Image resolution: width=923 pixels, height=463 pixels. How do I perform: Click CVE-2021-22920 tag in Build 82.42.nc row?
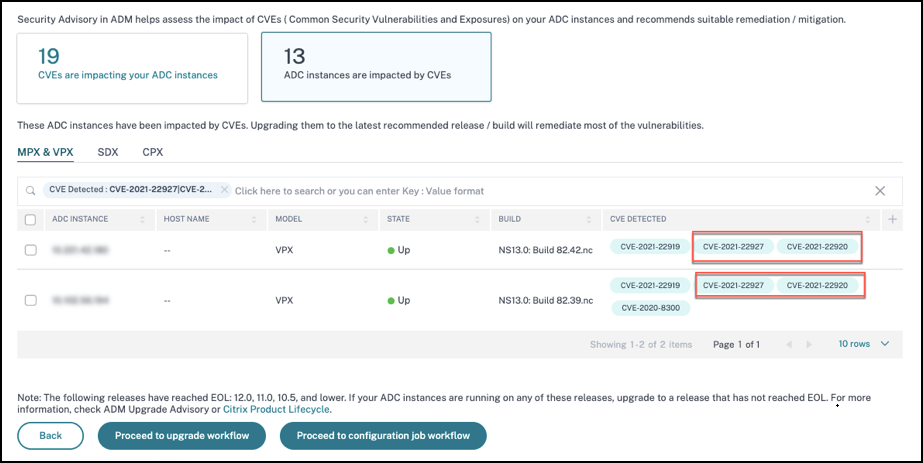pos(817,247)
